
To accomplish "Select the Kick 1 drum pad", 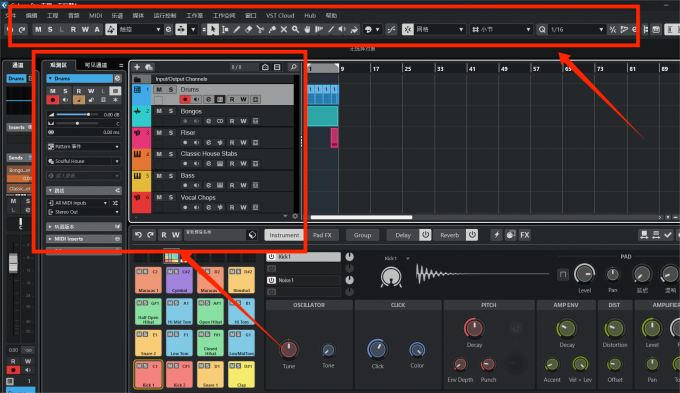I will point(148,374).
